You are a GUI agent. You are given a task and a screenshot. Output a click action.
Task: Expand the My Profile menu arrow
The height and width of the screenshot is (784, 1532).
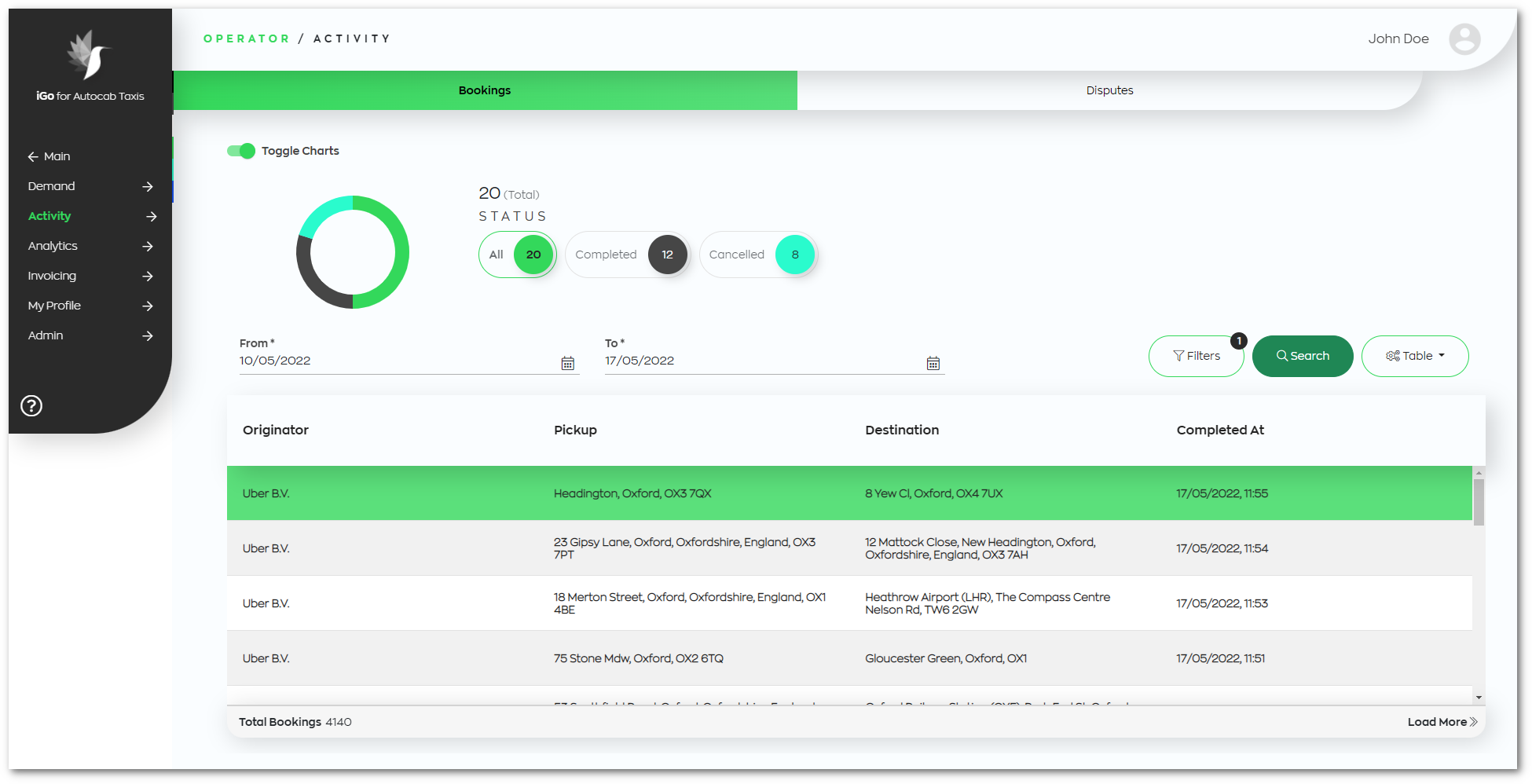[x=148, y=306]
